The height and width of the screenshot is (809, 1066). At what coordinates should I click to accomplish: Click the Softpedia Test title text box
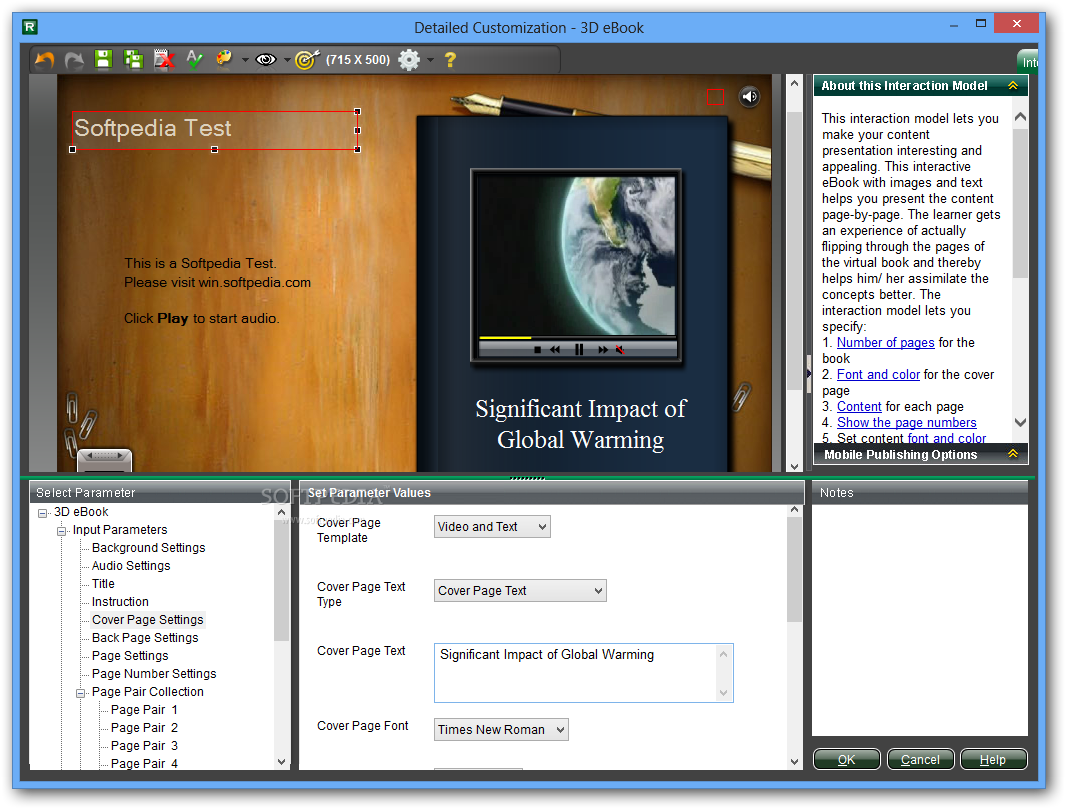pos(215,130)
